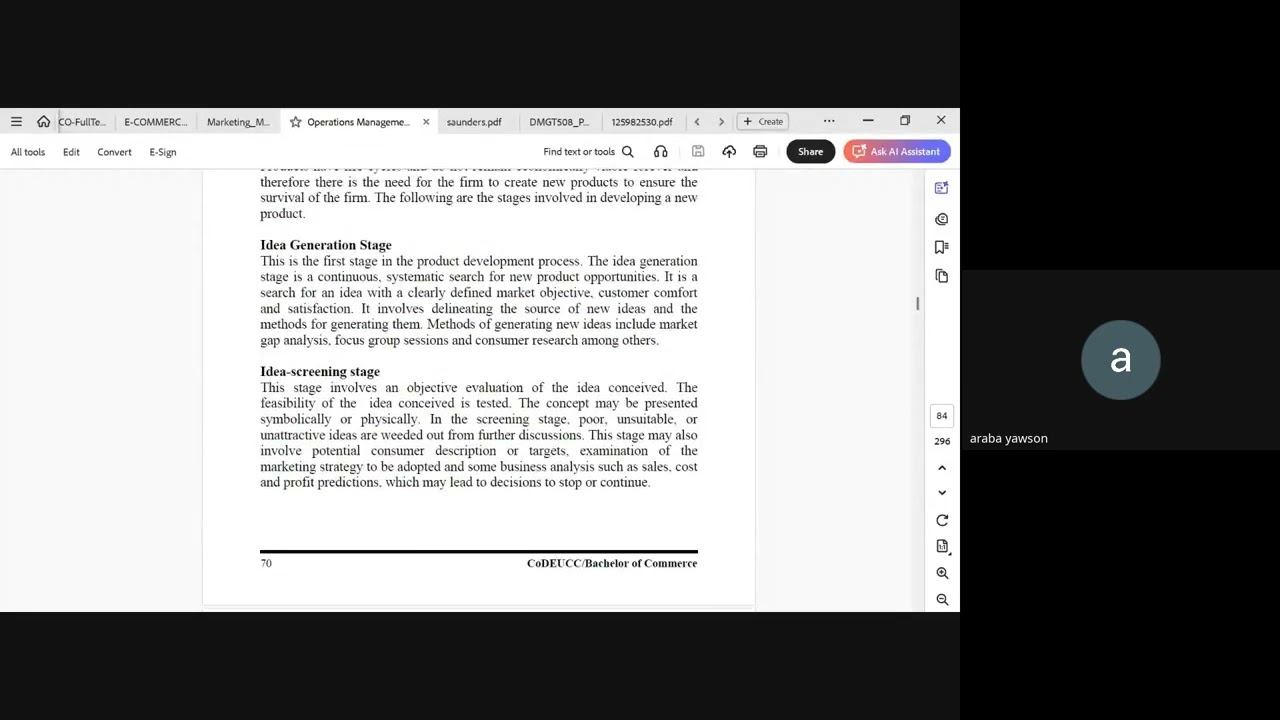Image resolution: width=1280 pixels, height=720 pixels.
Task: Open AI assistant panel icon in sidebar
Action: pos(941,188)
